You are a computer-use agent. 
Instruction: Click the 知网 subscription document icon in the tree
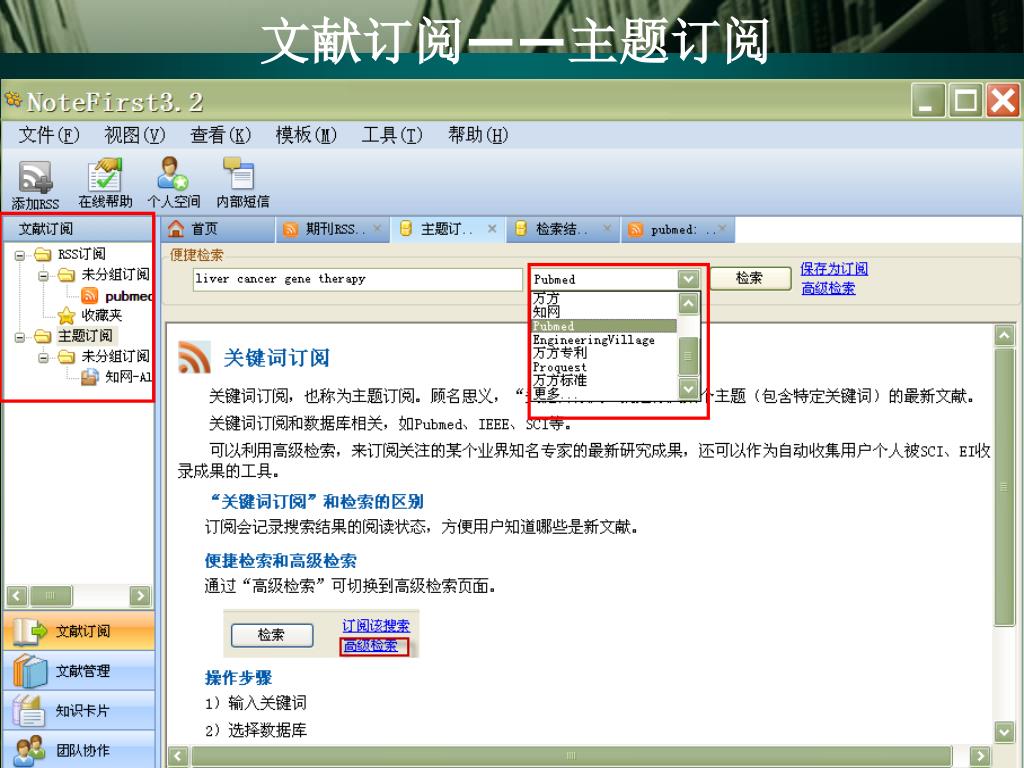coord(89,377)
